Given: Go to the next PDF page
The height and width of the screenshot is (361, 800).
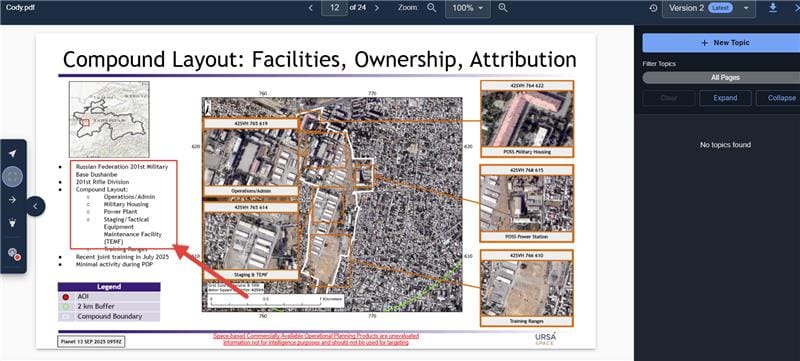Looking at the screenshot, I should (377, 8).
